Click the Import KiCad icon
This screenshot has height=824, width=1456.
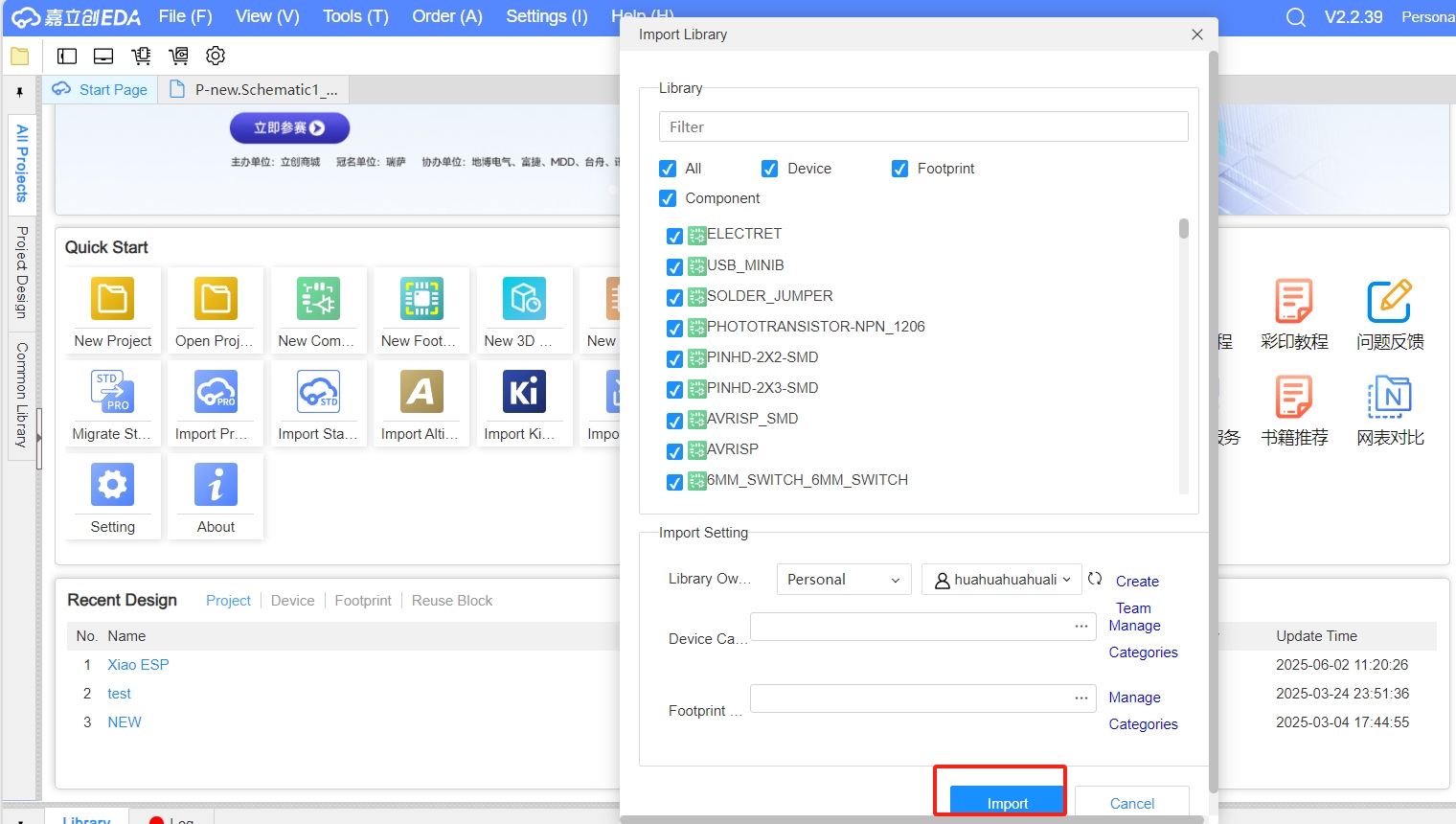click(x=525, y=392)
